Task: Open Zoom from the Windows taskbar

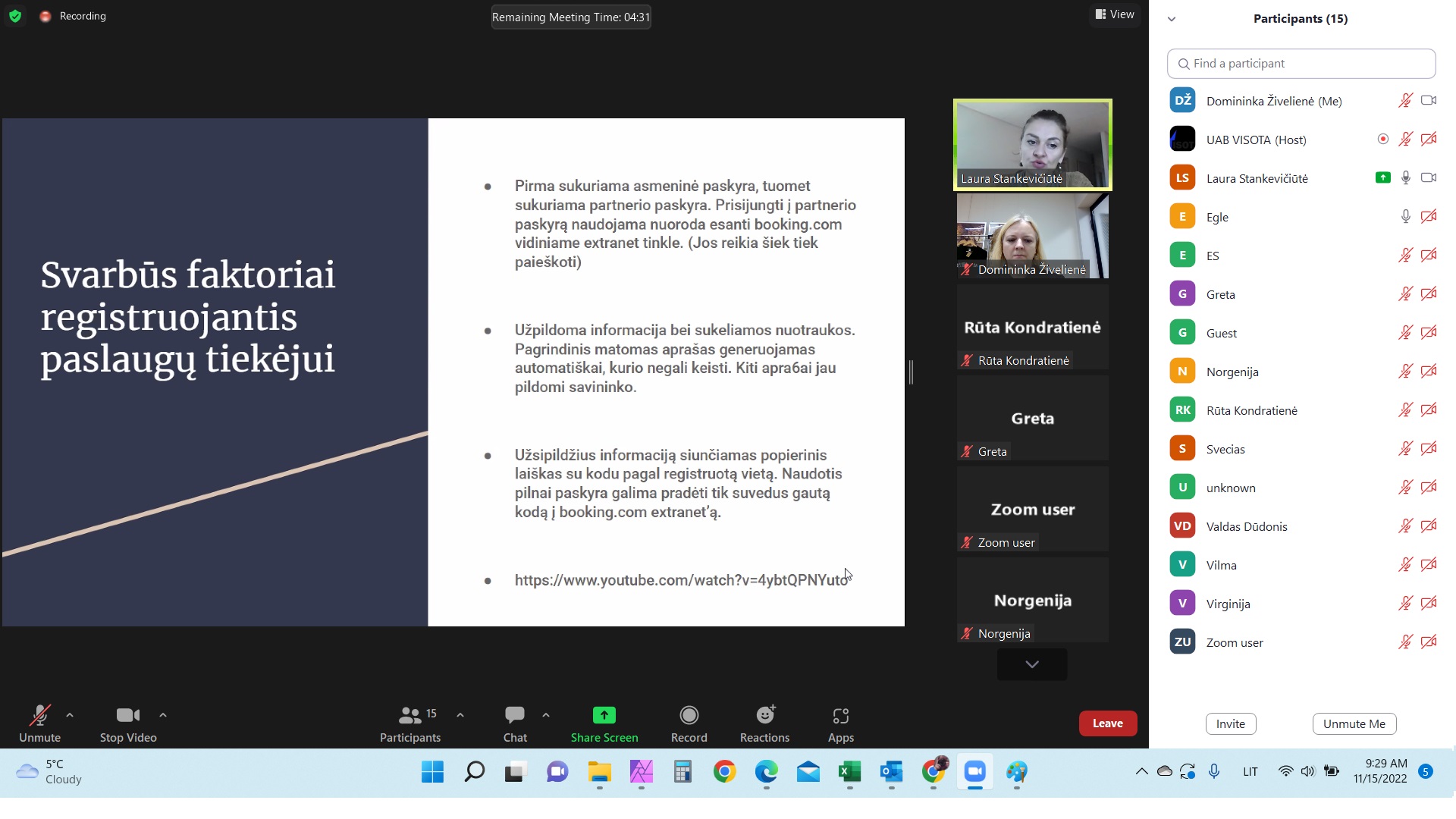Action: click(974, 772)
